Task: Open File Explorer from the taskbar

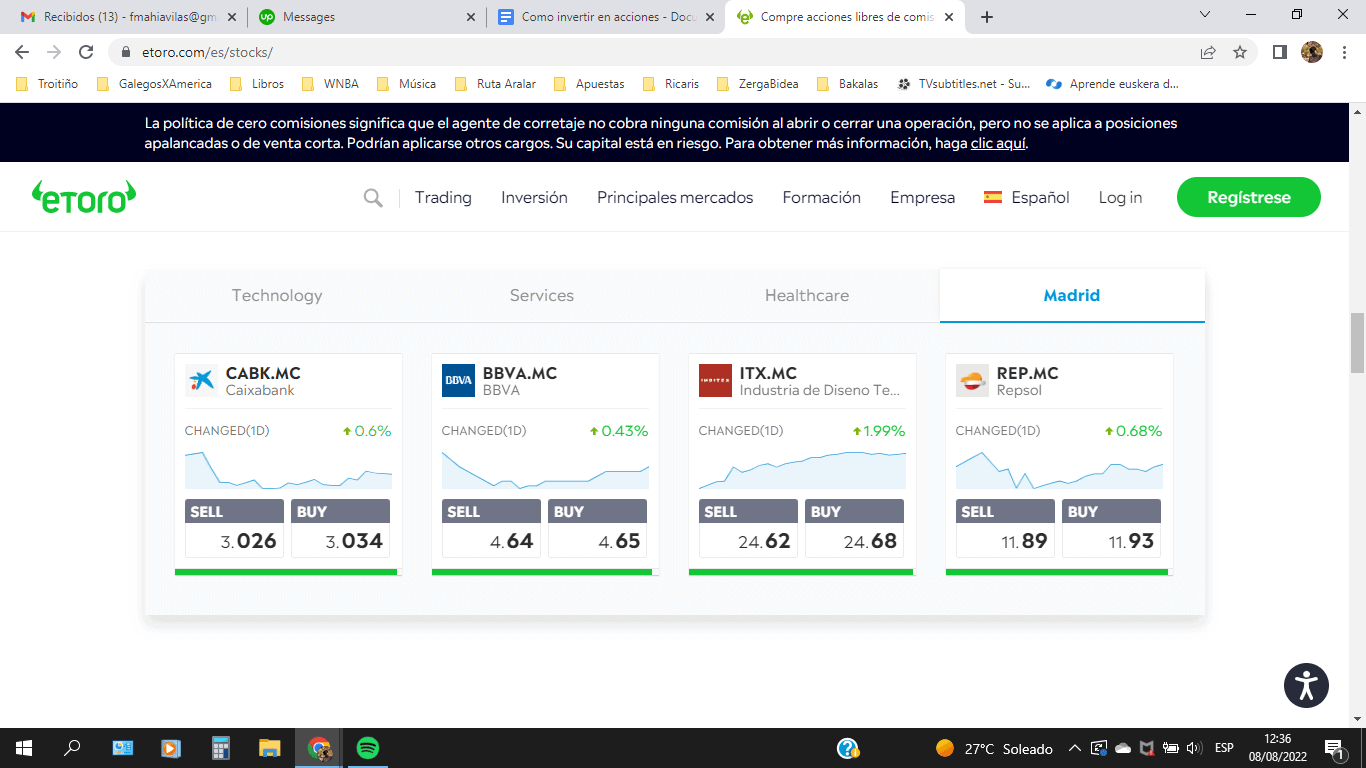Action: click(270, 748)
